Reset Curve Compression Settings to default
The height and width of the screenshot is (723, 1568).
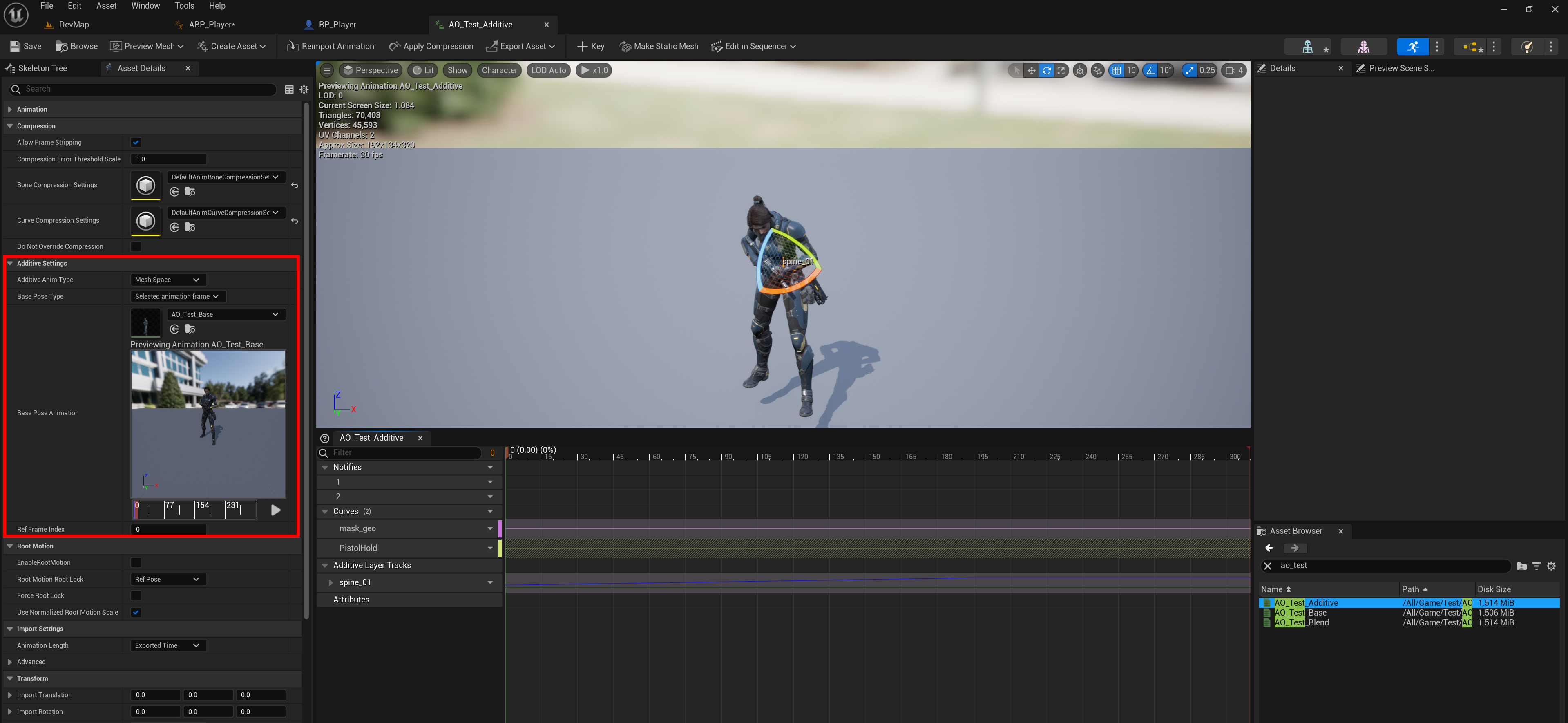(295, 221)
